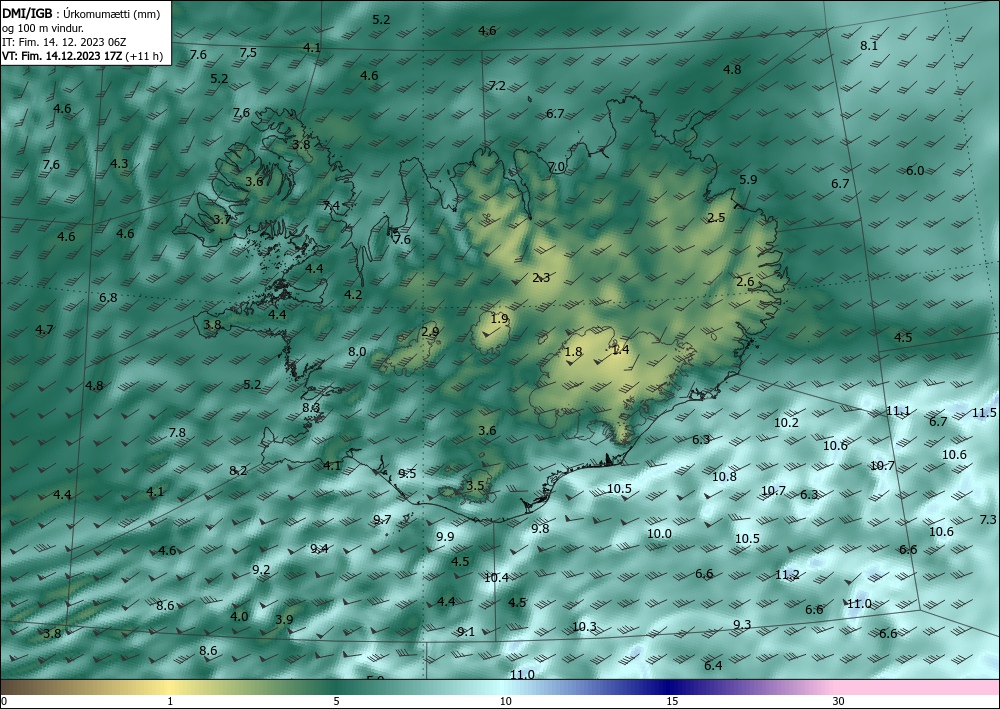Click the 4.7 value near the west edge
Image resolution: width=1000 pixels, height=709 pixels.
click(44, 330)
